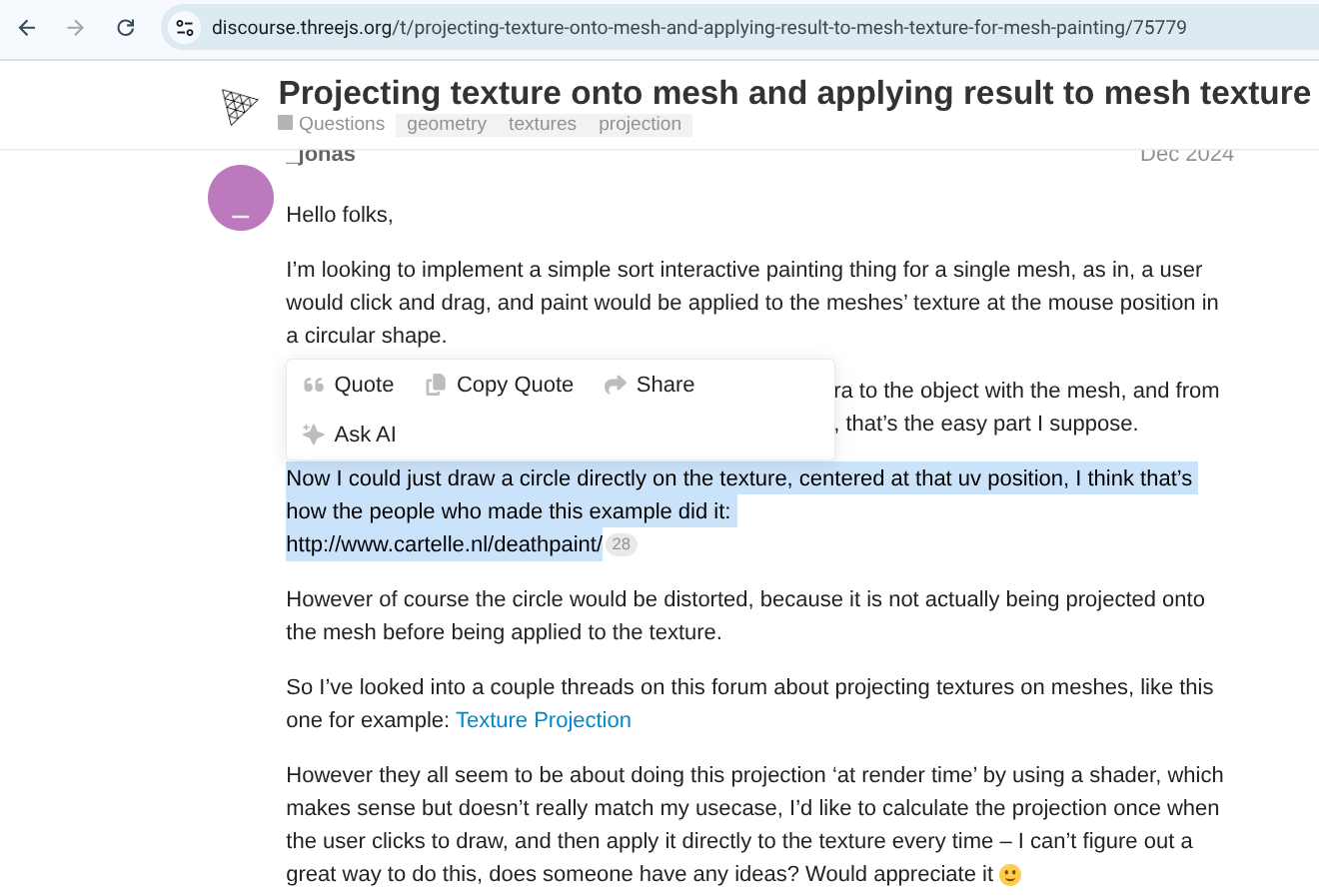The height and width of the screenshot is (896, 1319).
Task: Click the Copy Quote clipboard icon
Action: (x=436, y=385)
